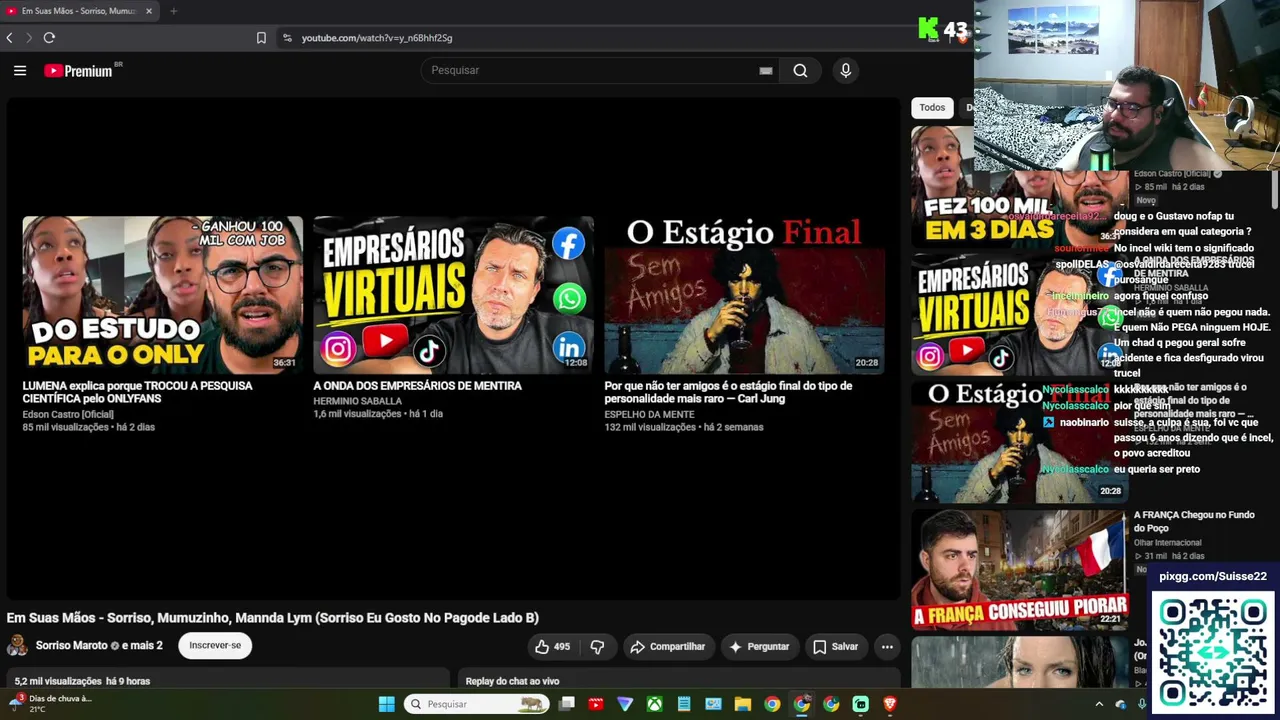Play the 'DO ESTUDO PARA O ONLY' endscreen video

click(162, 294)
